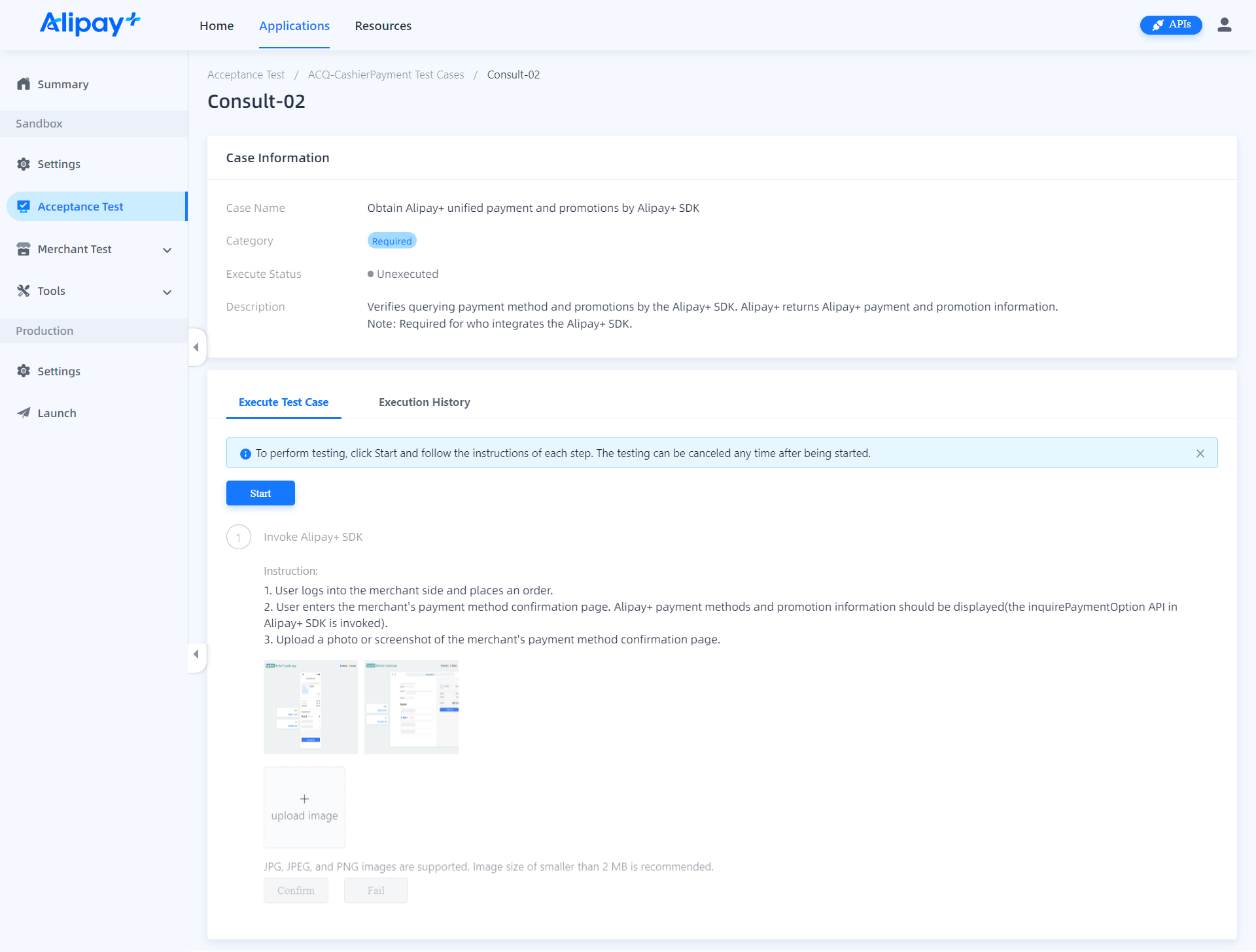1256x952 pixels.
Task: Click the Launch paper plane icon
Action: (24, 413)
